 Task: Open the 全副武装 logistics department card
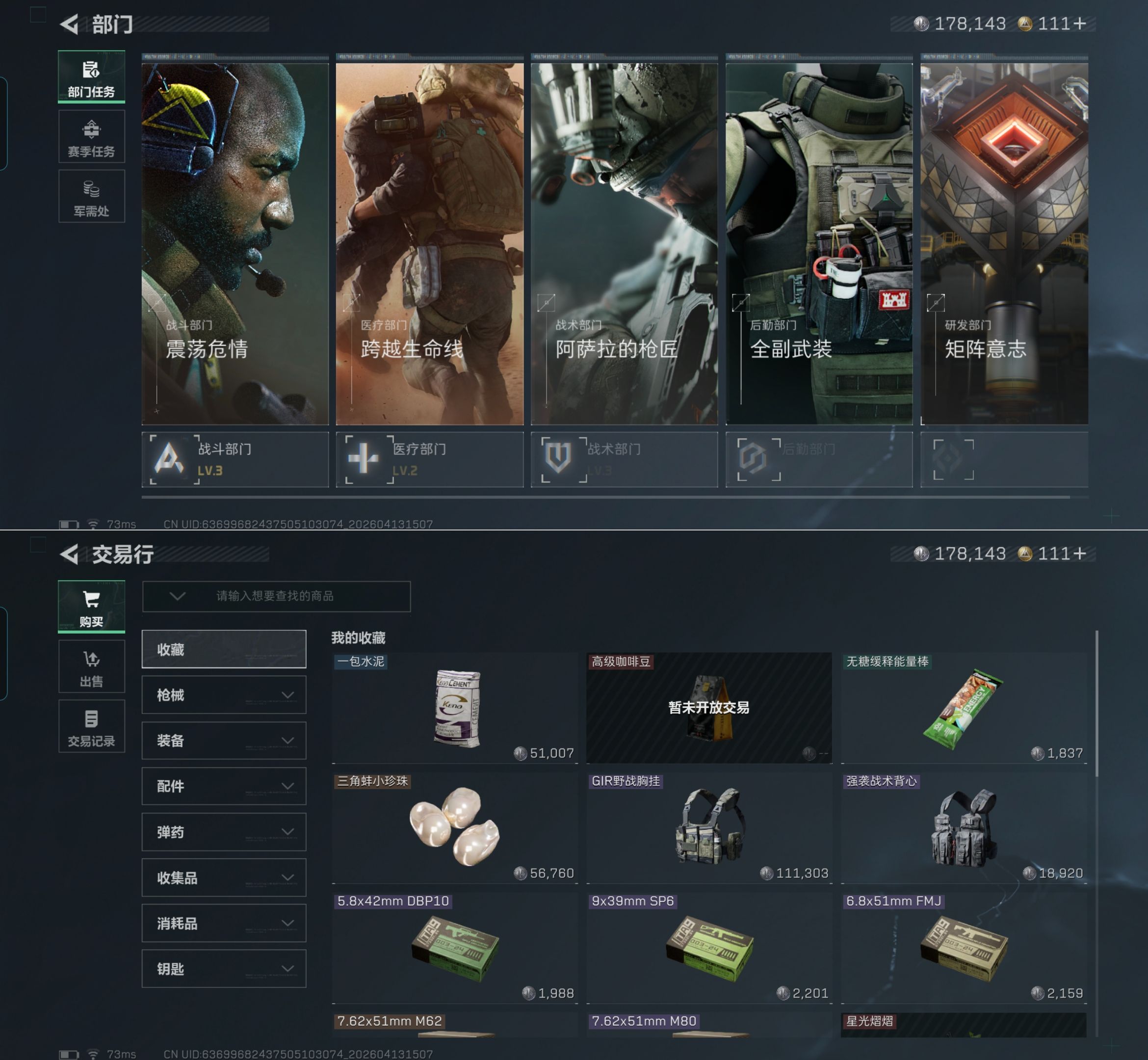819,244
